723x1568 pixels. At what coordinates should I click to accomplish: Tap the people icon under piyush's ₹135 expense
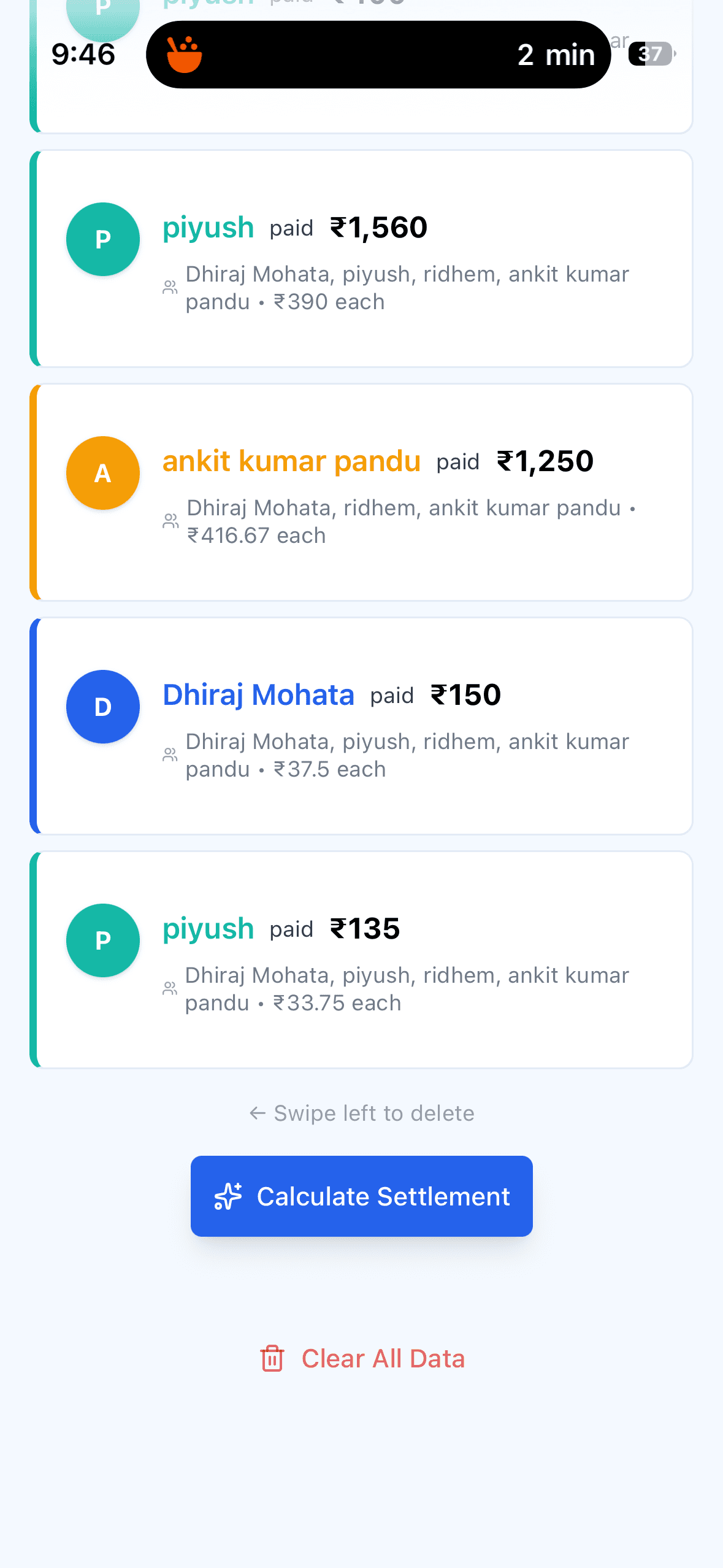point(170,988)
